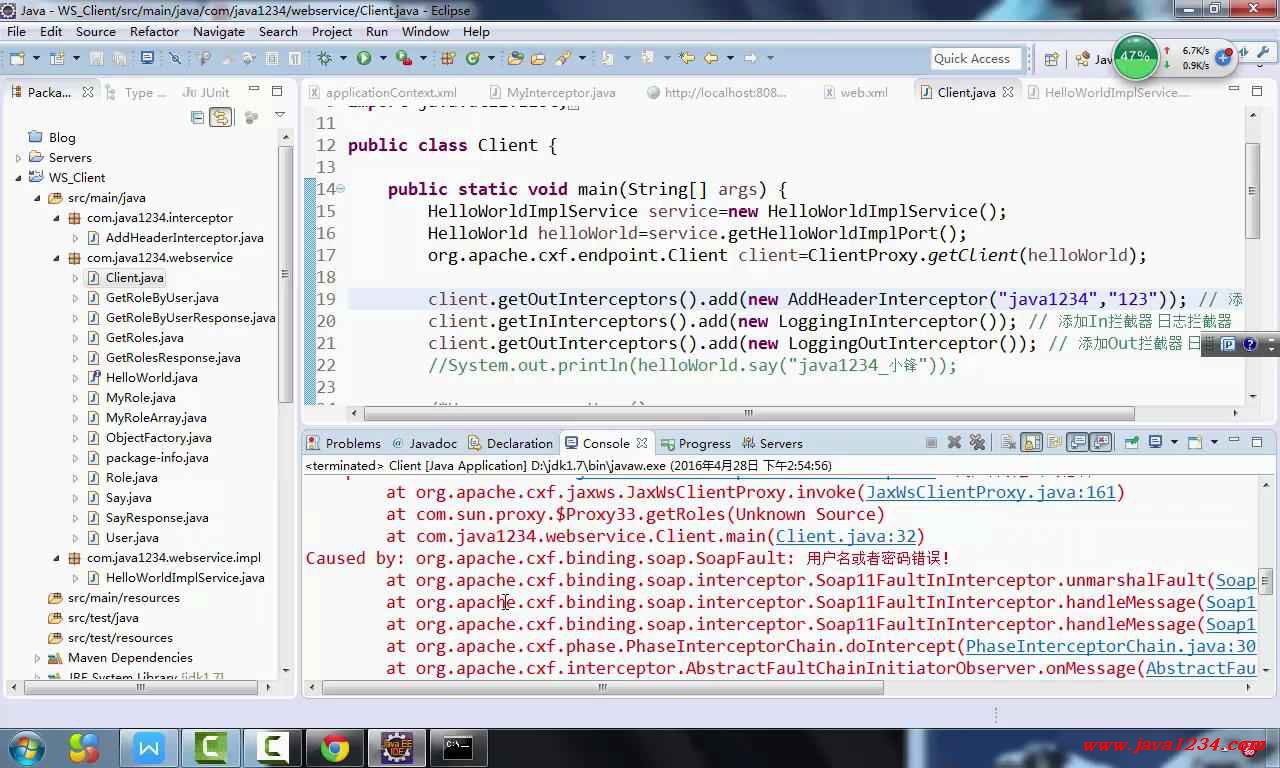
Task: Click the New Java Class icon
Action: click(472, 59)
